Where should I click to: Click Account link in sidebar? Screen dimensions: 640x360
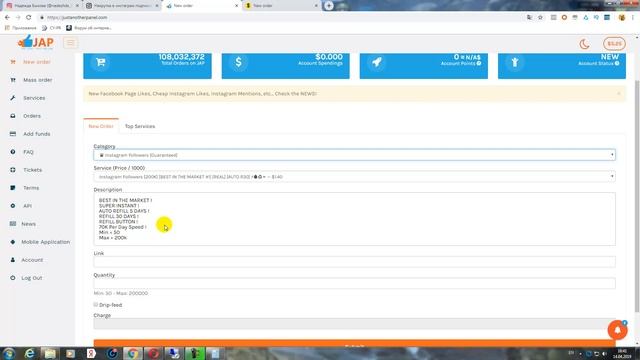pyautogui.click(x=32, y=260)
